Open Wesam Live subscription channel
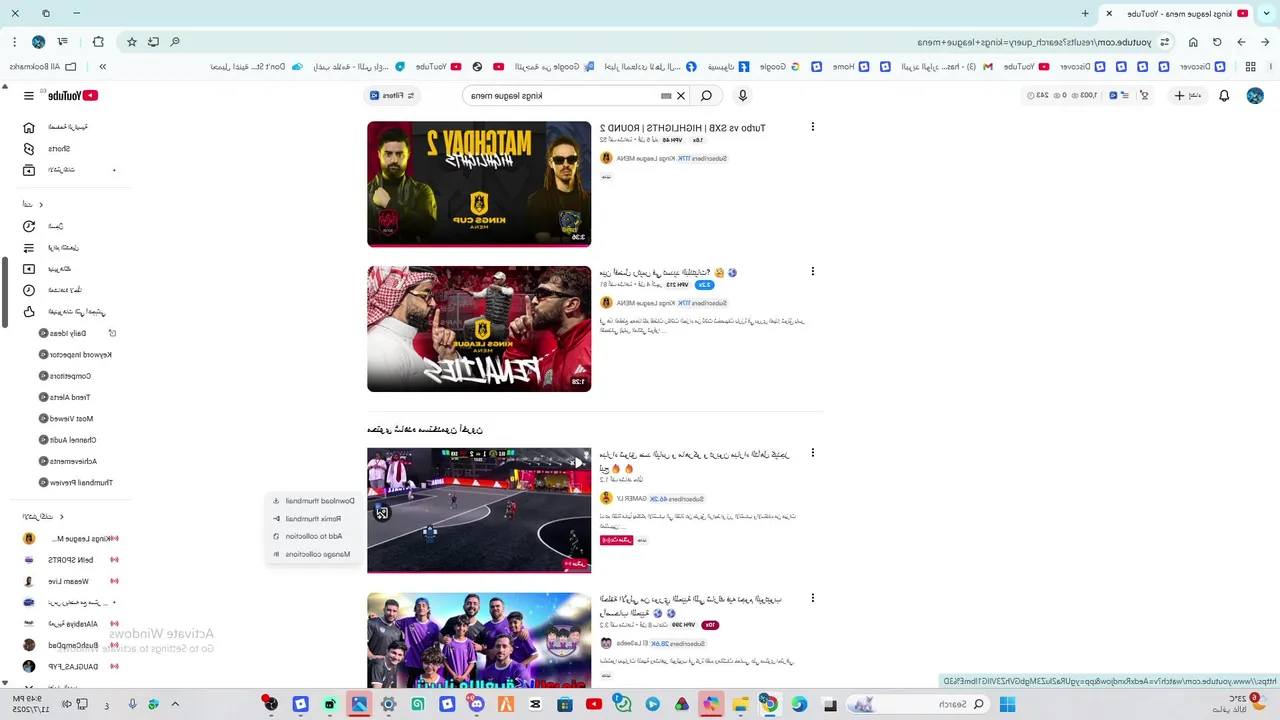 pos(70,581)
